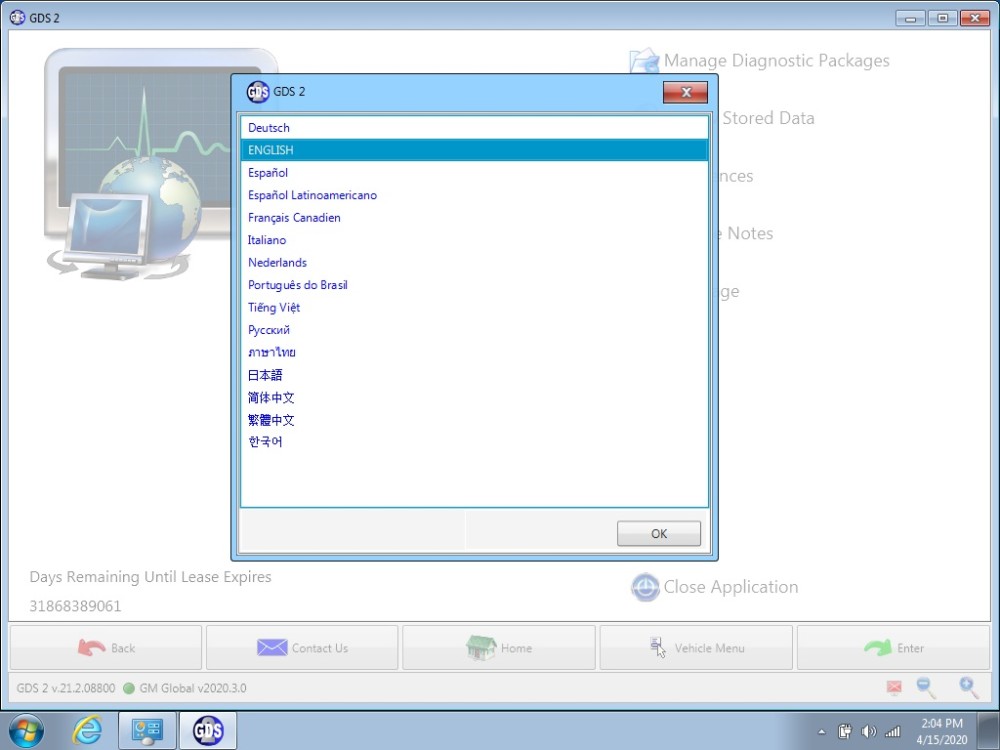Confirm language selection with OK

[x=658, y=533]
